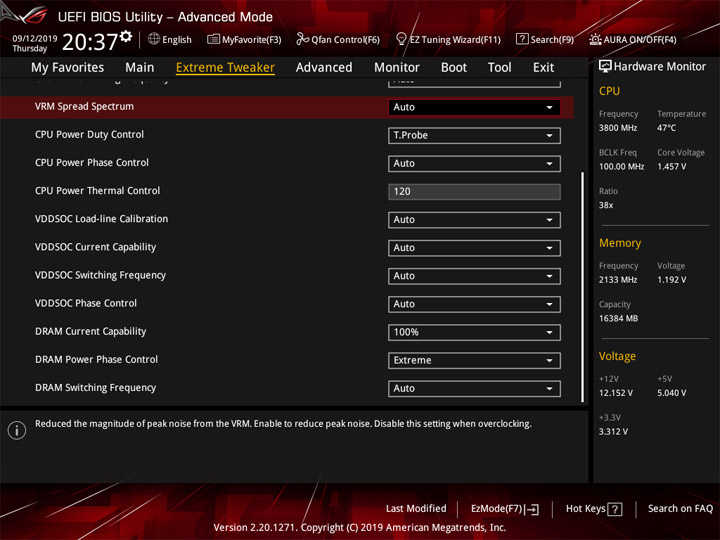The image size is (720, 540).
Task: Click the Hardware Monitor screen icon
Action: [605, 66]
